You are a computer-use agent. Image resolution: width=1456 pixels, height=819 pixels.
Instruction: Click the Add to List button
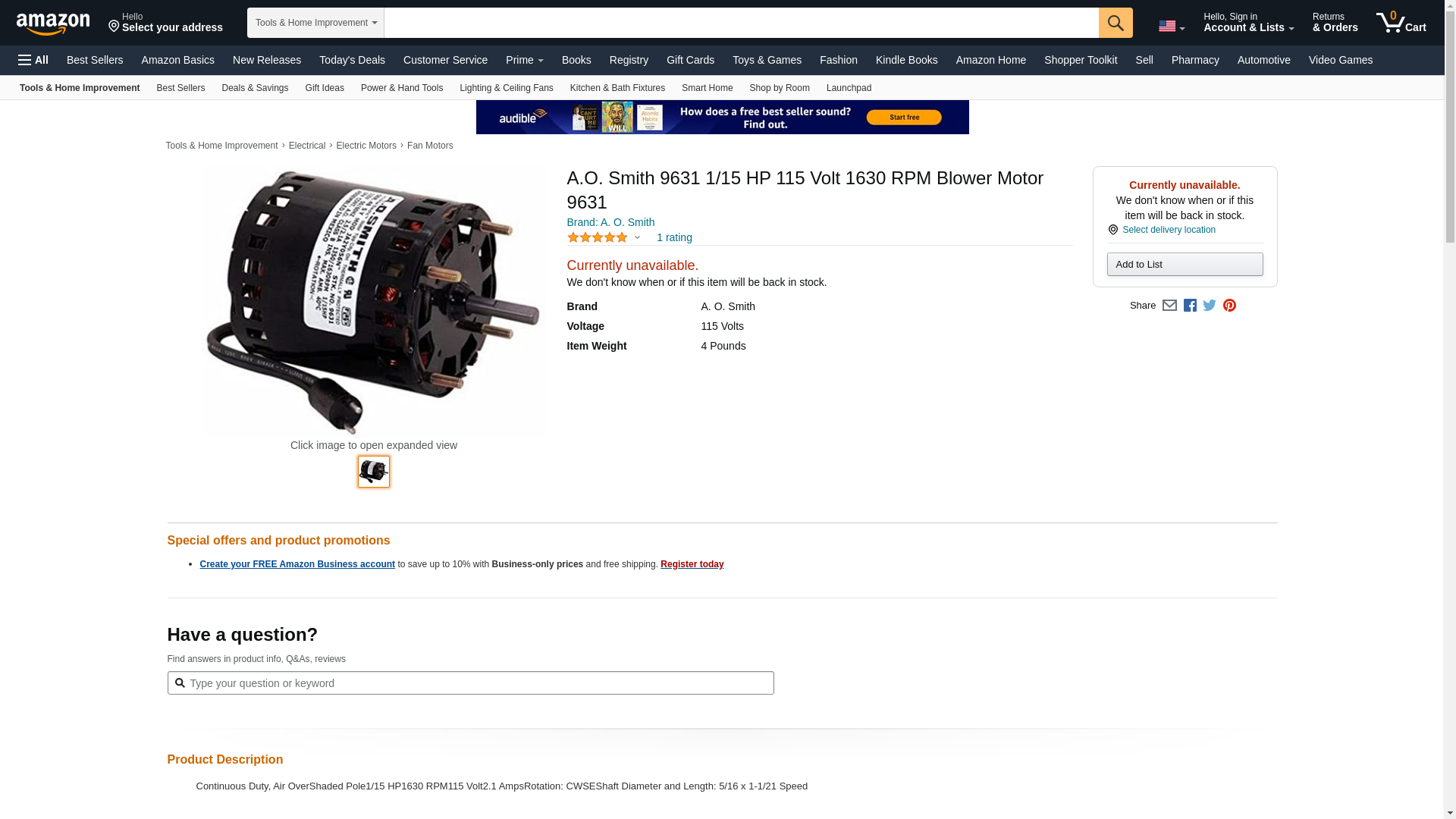point(1185,264)
